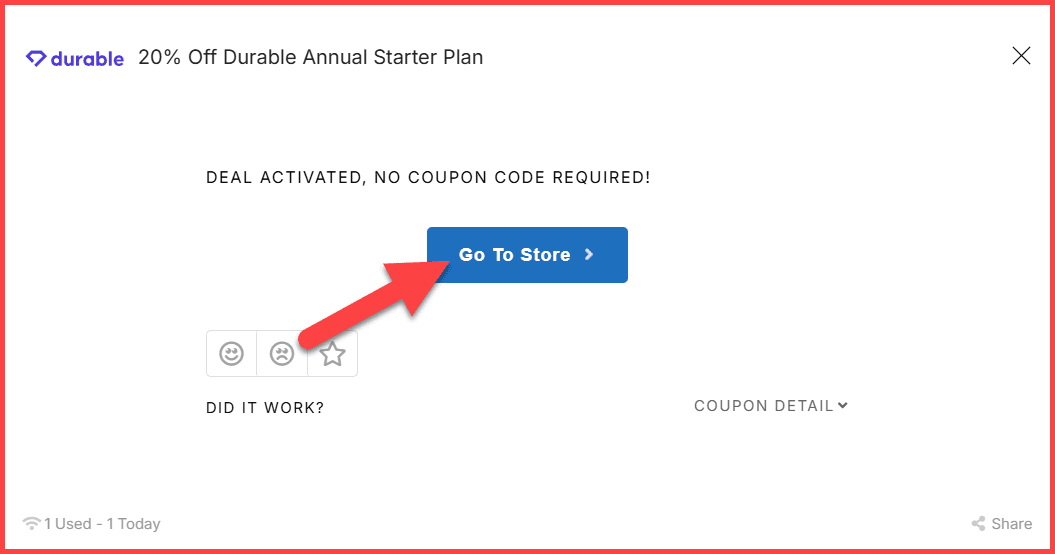1055x554 pixels.
Task: Open the Share link
Action: point(1011,524)
